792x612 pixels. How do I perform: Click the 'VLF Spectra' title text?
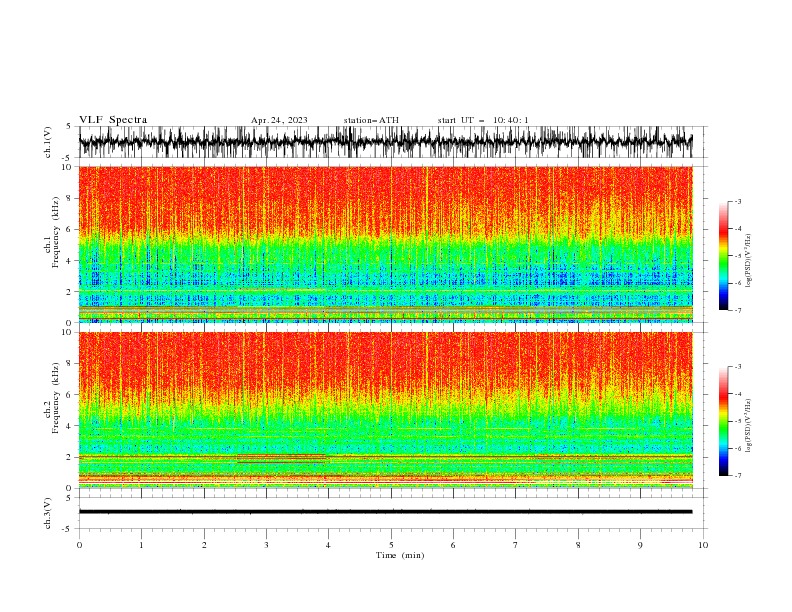(x=113, y=120)
